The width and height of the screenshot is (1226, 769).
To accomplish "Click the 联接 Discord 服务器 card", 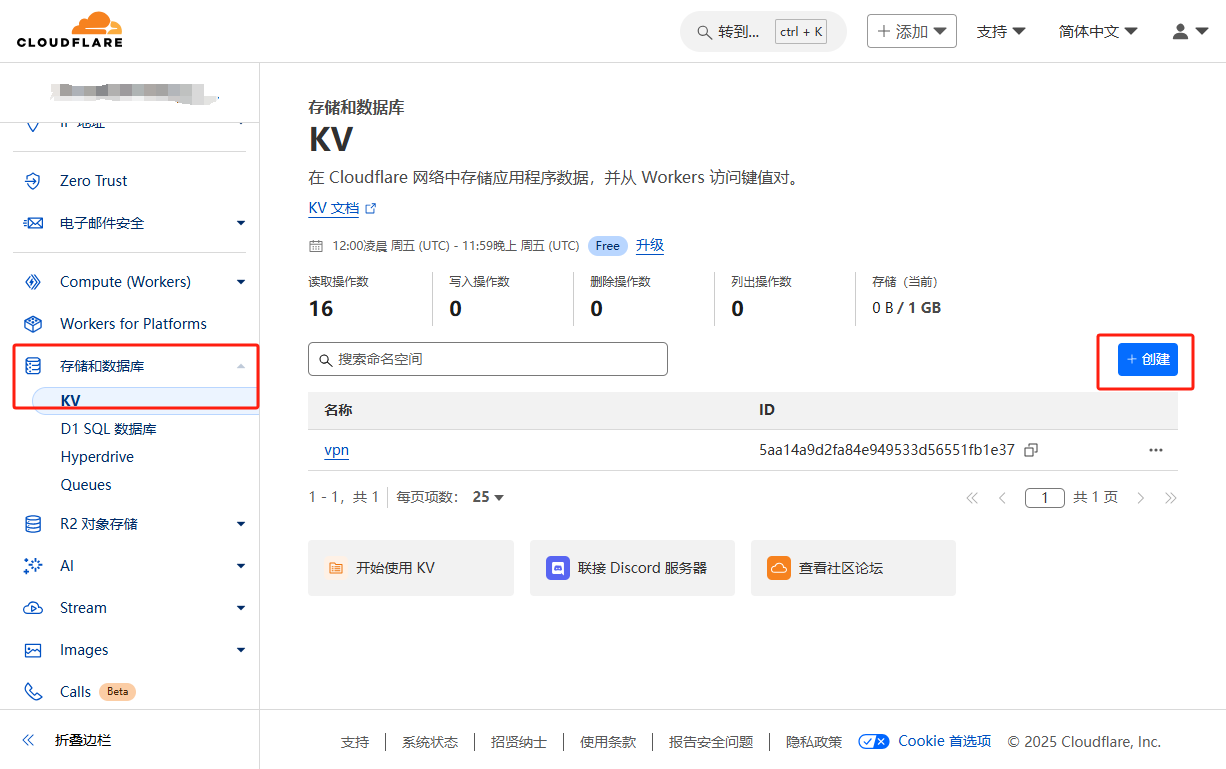I will click(632, 568).
